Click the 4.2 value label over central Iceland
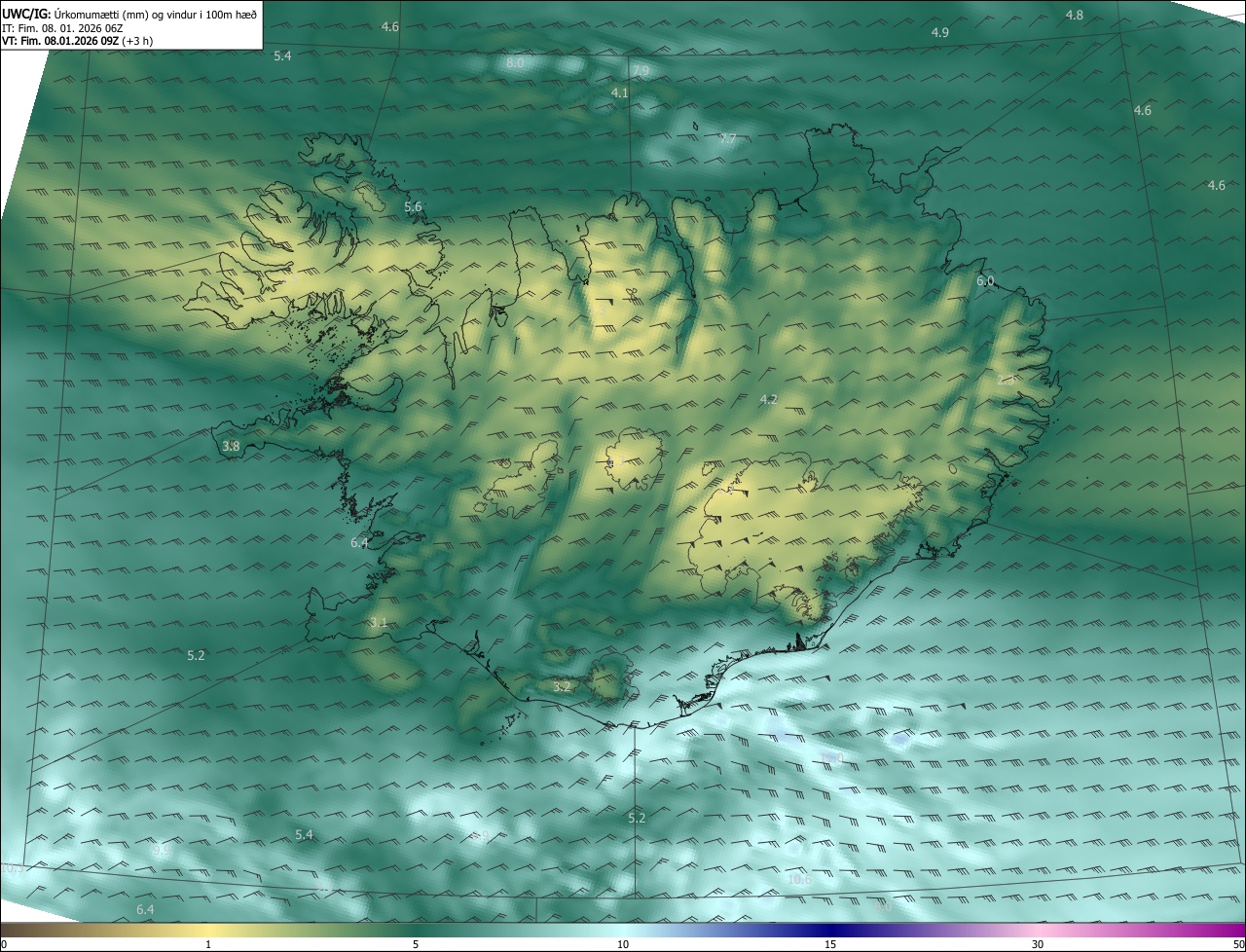This screenshot has height=952, width=1246. 768,399
